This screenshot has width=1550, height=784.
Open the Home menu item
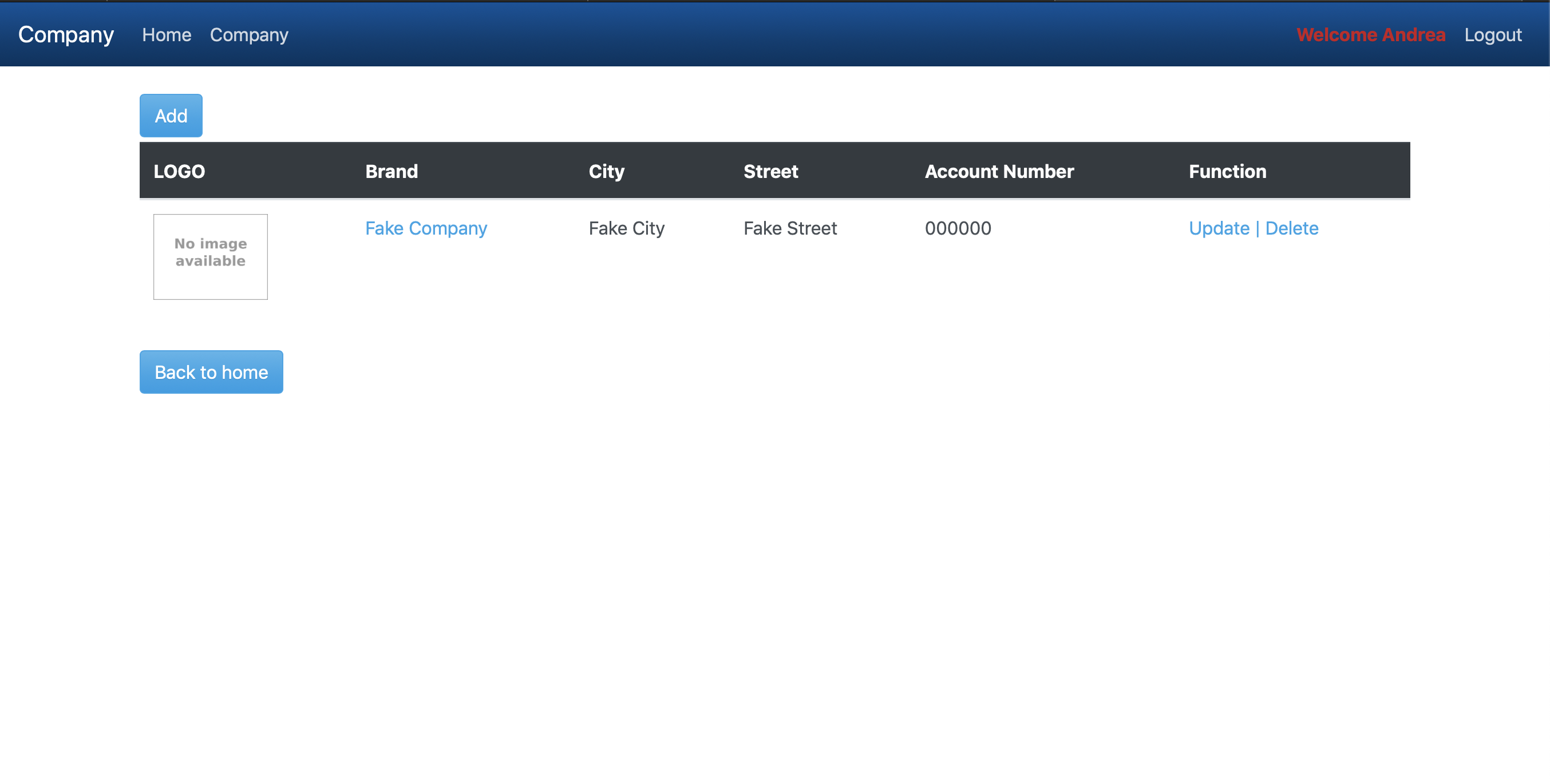(x=167, y=35)
